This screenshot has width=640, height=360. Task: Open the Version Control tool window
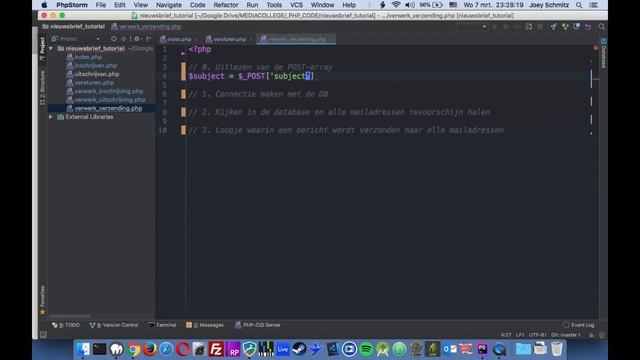(114, 325)
